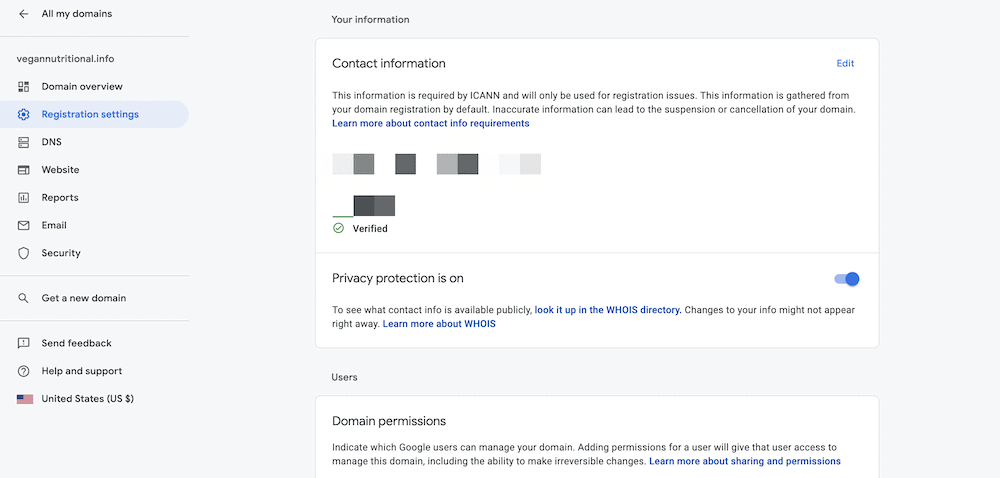Click the Users section label

[x=344, y=377]
